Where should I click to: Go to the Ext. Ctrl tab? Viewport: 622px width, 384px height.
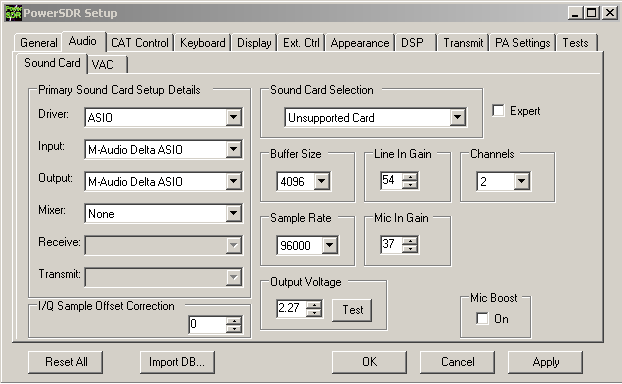[x=301, y=43]
